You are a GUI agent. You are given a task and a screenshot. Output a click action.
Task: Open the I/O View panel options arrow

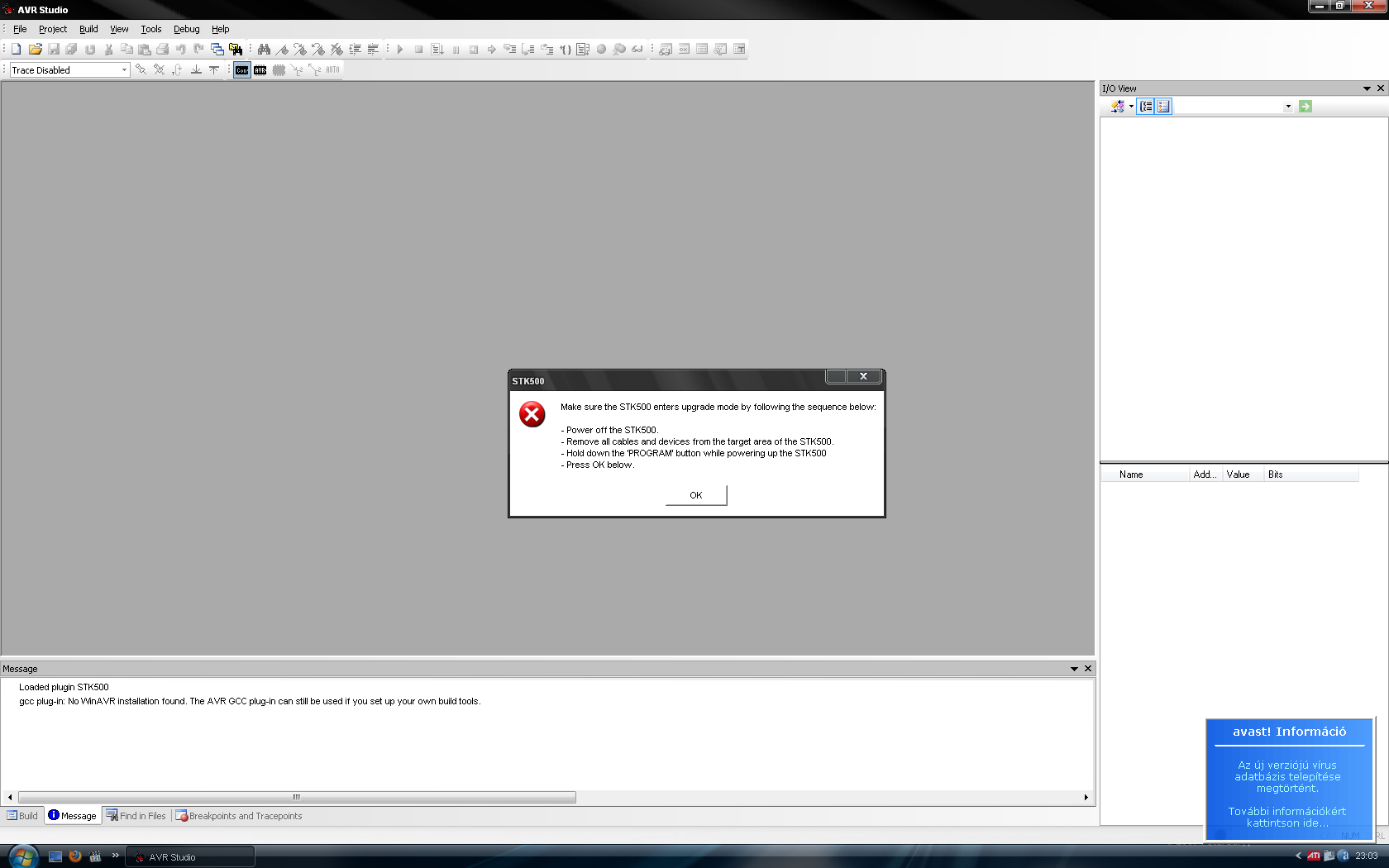(1367, 88)
